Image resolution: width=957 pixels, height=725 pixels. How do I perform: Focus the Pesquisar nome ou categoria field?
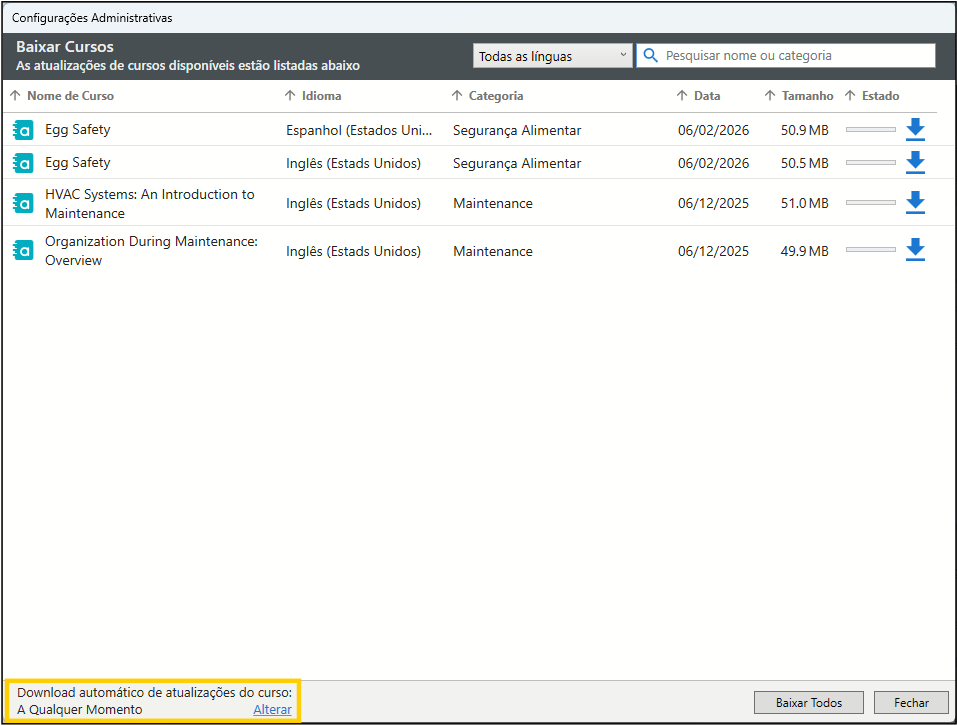795,56
